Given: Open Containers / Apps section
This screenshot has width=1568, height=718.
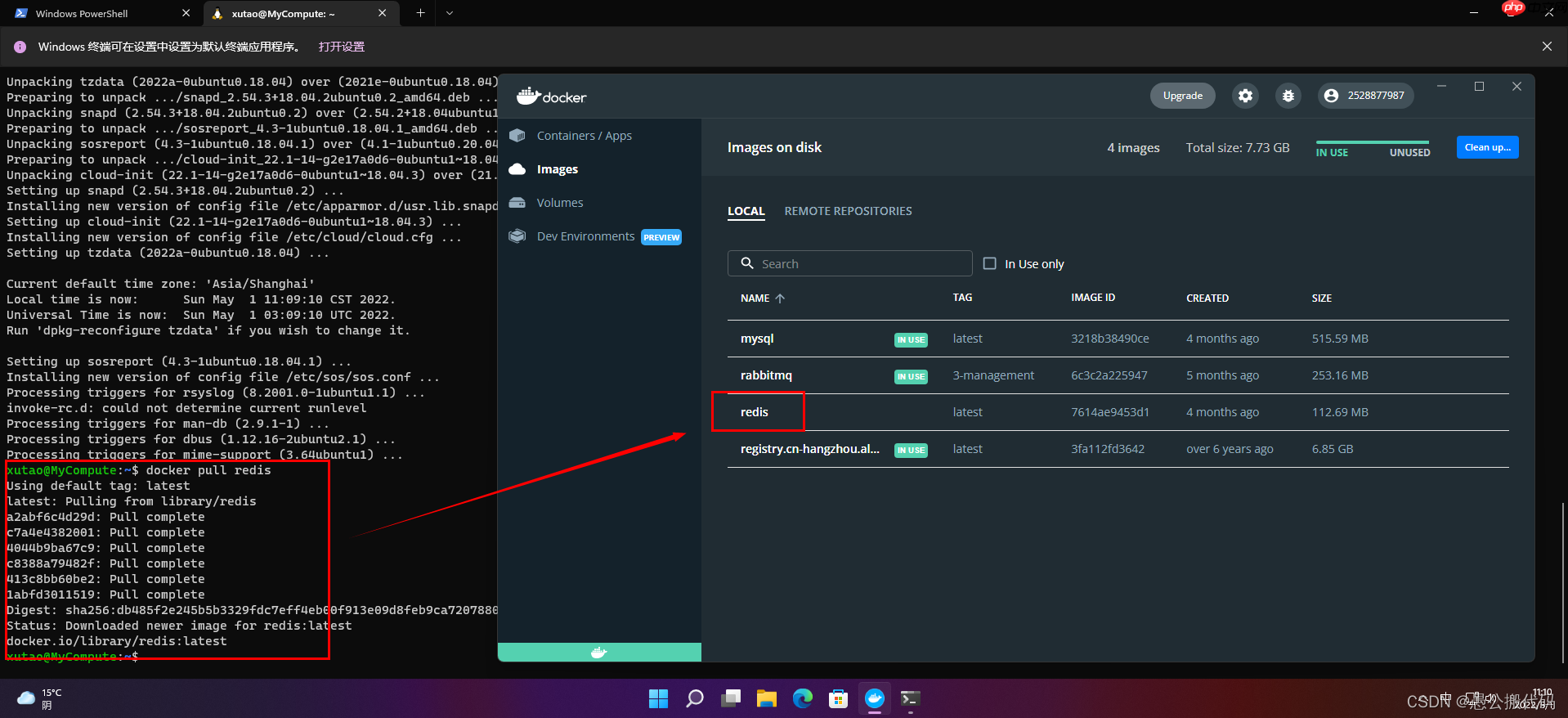Looking at the screenshot, I should (584, 136).
